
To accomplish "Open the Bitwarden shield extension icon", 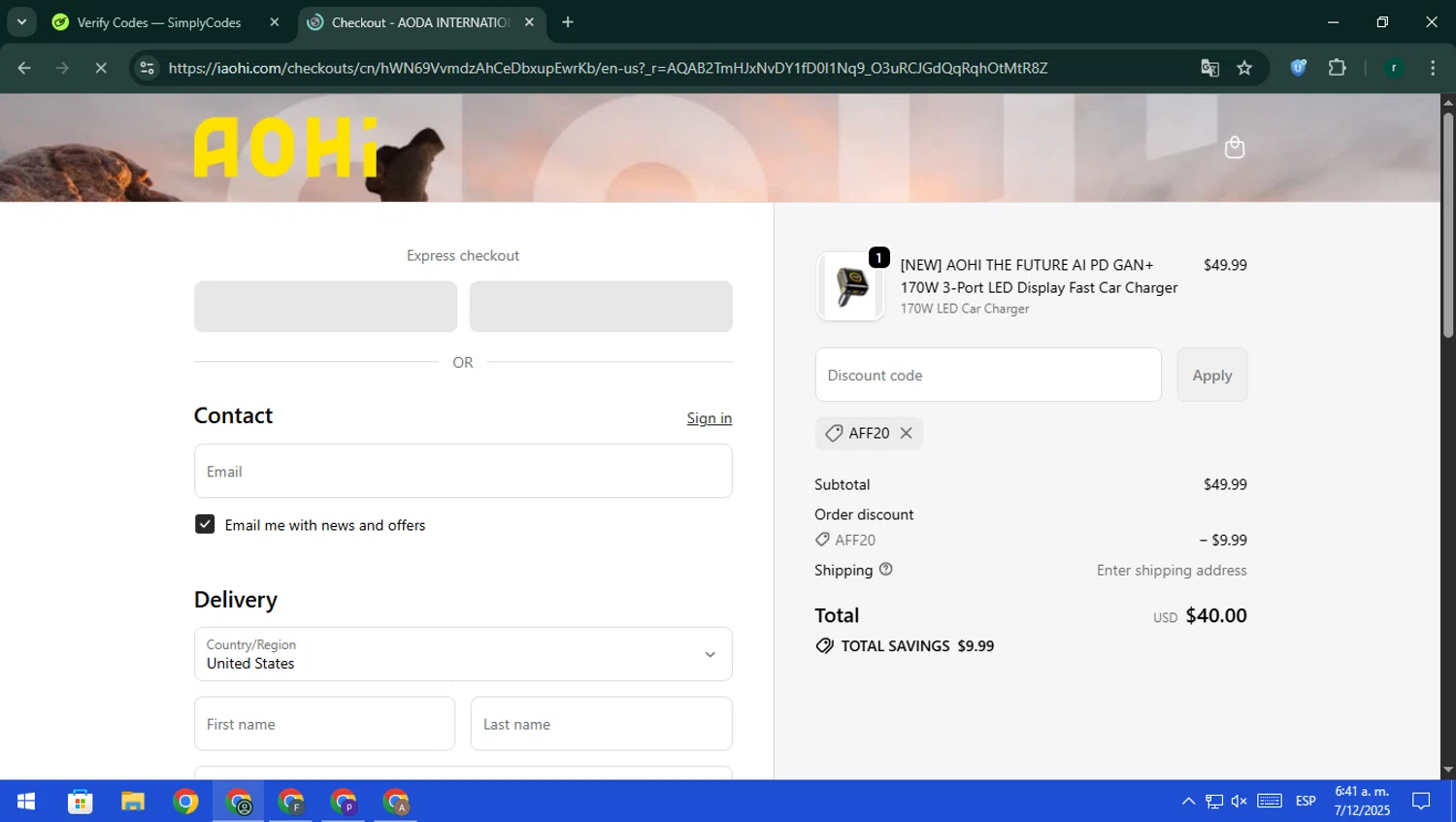I will pyautogui.click(x=1298, y=68).
